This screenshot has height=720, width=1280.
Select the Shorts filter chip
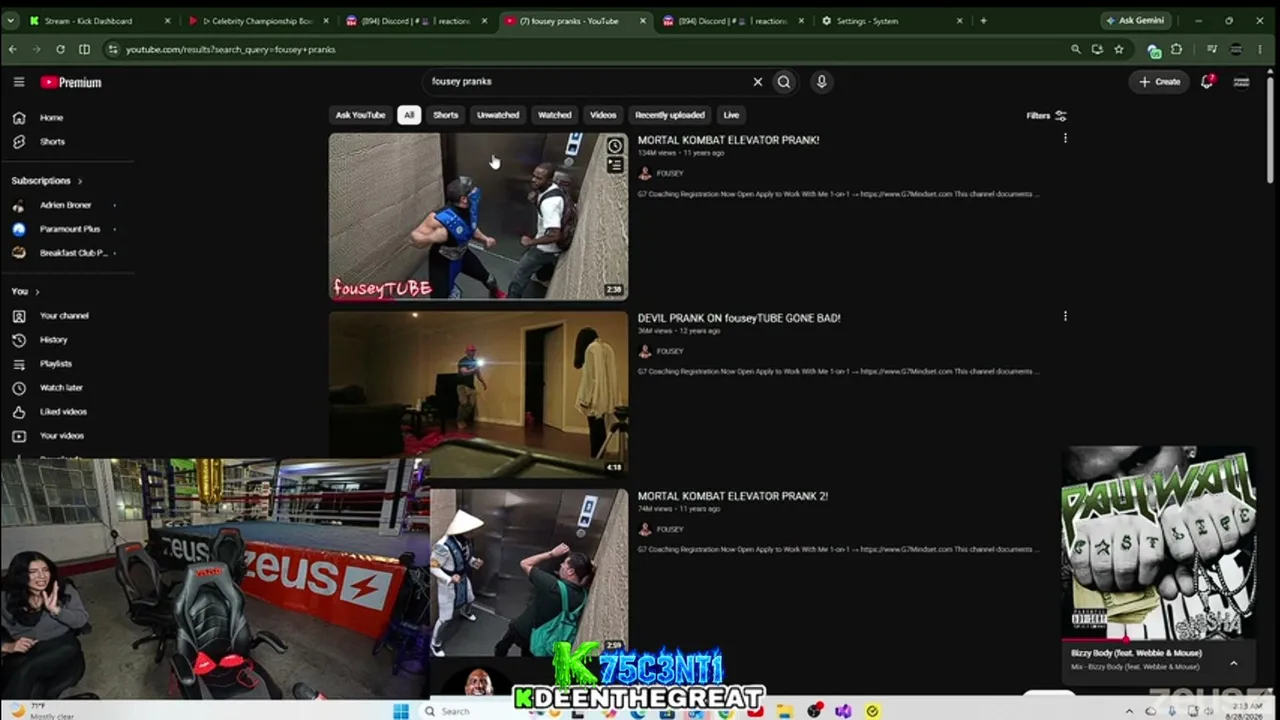coord(446,115)
